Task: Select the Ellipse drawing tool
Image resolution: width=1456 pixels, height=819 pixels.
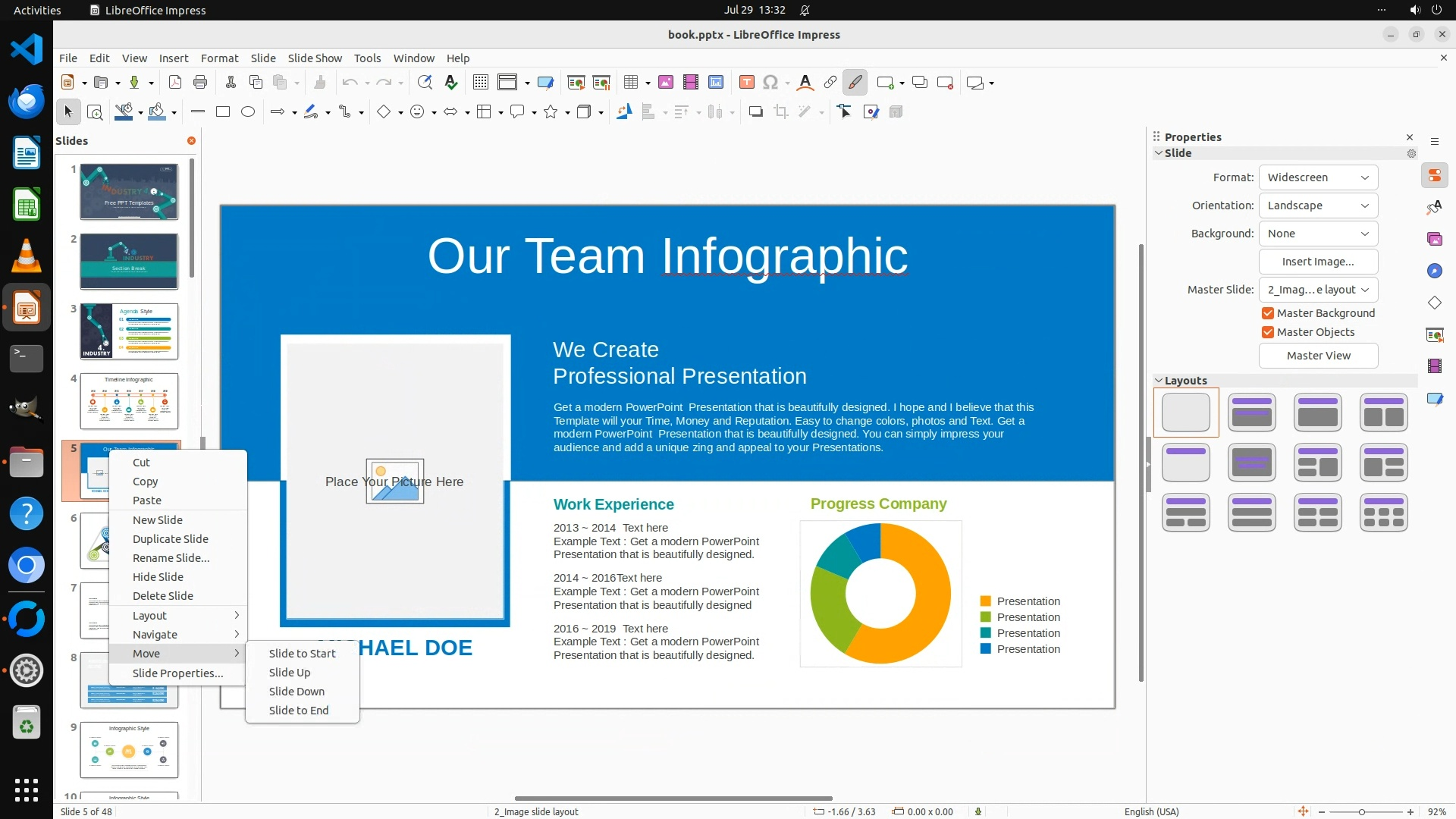Action: 248,112
